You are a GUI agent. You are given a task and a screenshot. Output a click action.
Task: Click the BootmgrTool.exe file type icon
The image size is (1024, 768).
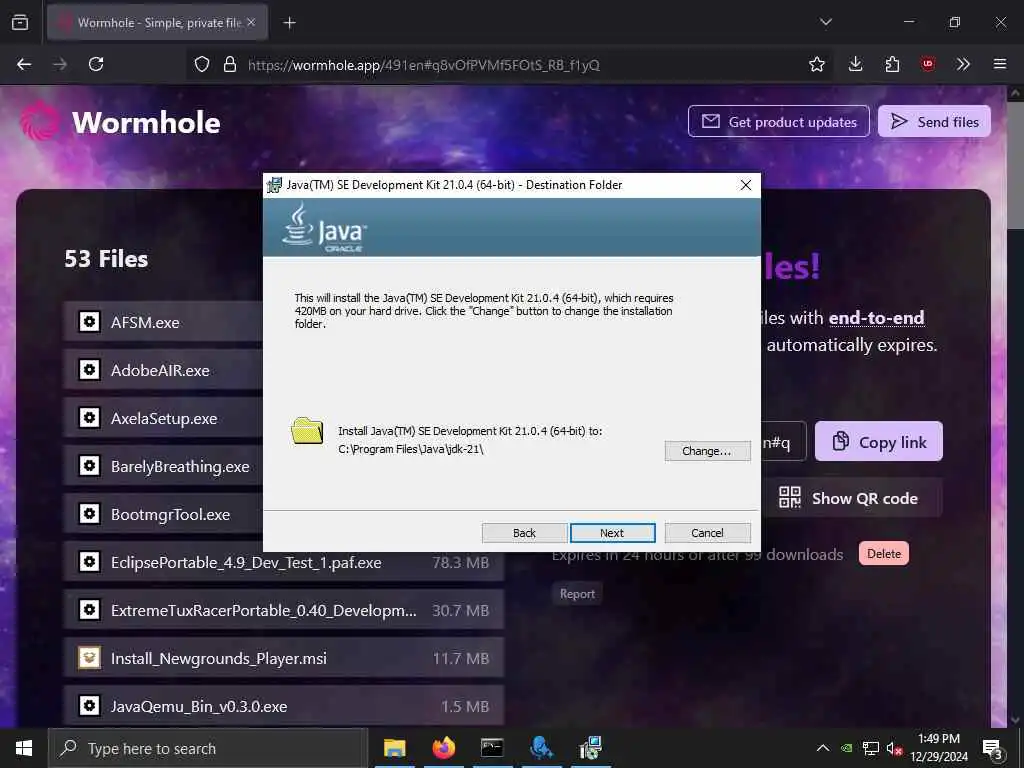89,513
